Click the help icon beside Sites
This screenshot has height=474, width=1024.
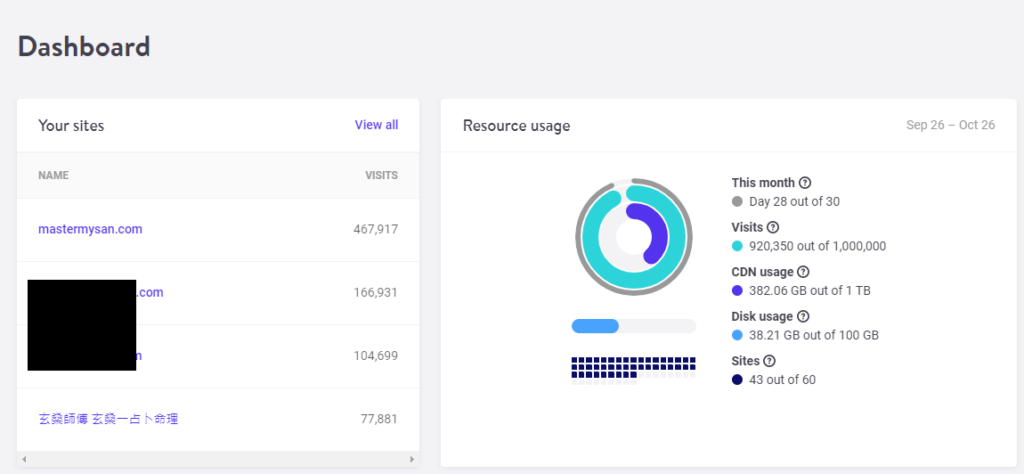point(769,361)
